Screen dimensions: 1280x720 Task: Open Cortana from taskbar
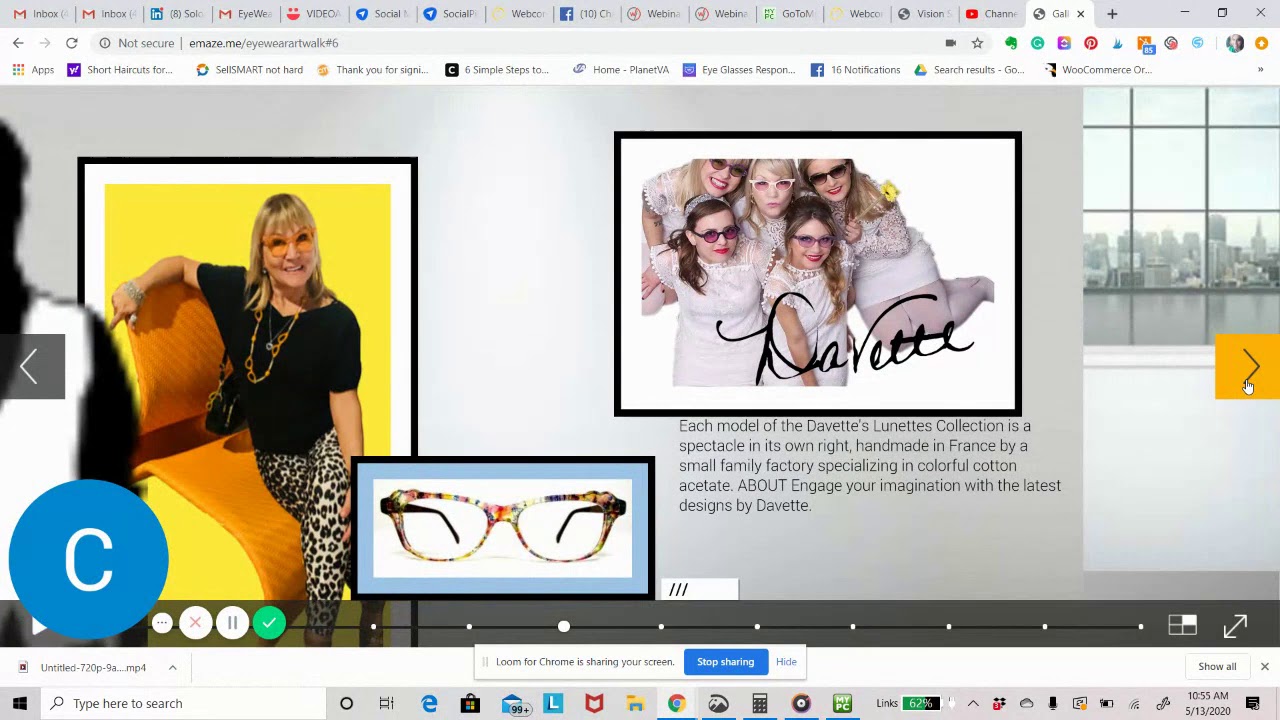click(346, 703)
